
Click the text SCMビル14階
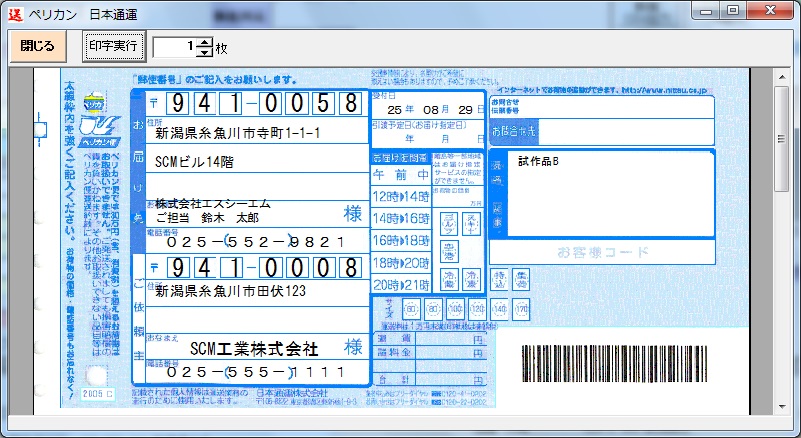coord(194,163)
